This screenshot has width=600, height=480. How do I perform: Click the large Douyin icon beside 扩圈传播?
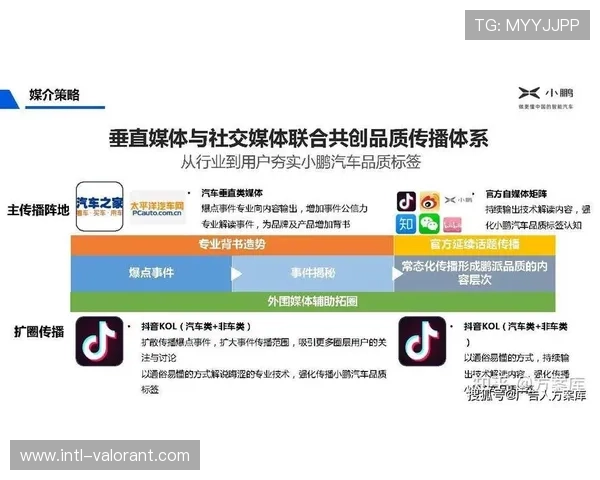[x=99, y=341]
